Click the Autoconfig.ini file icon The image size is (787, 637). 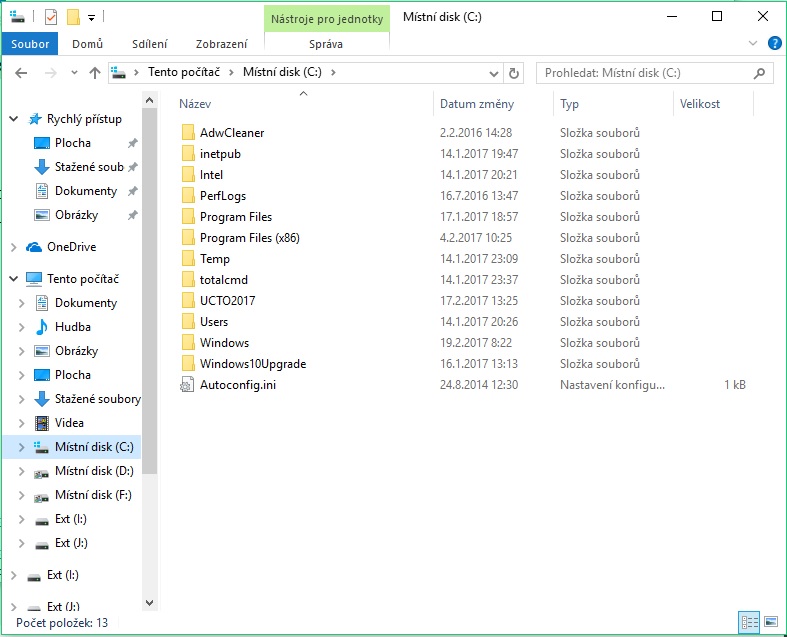187,385
